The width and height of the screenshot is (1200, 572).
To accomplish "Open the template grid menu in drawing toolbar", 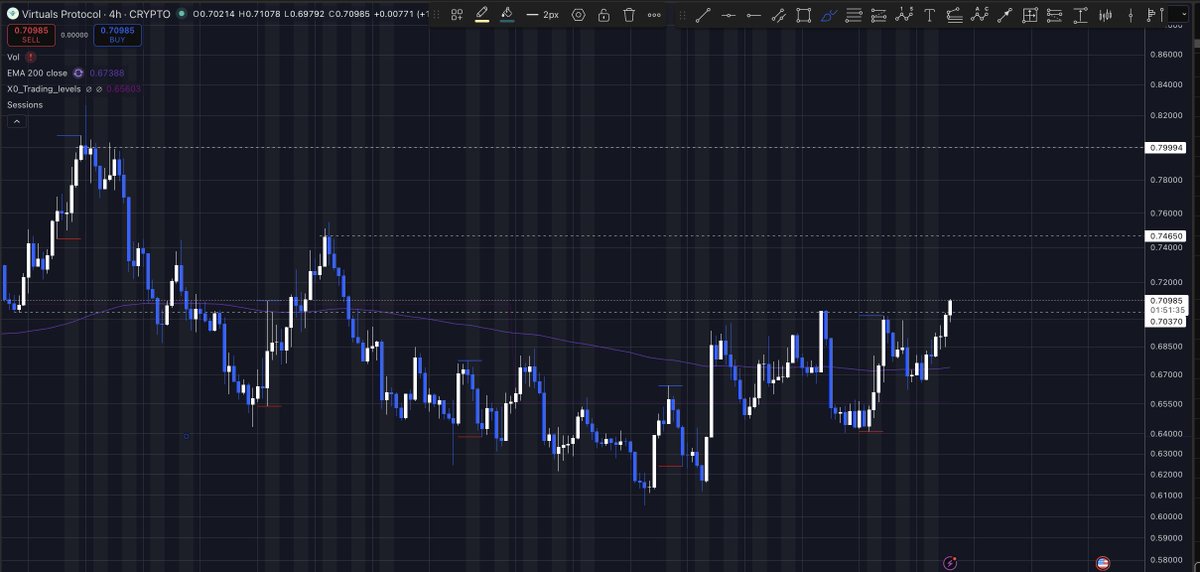I will click(456, 15).
